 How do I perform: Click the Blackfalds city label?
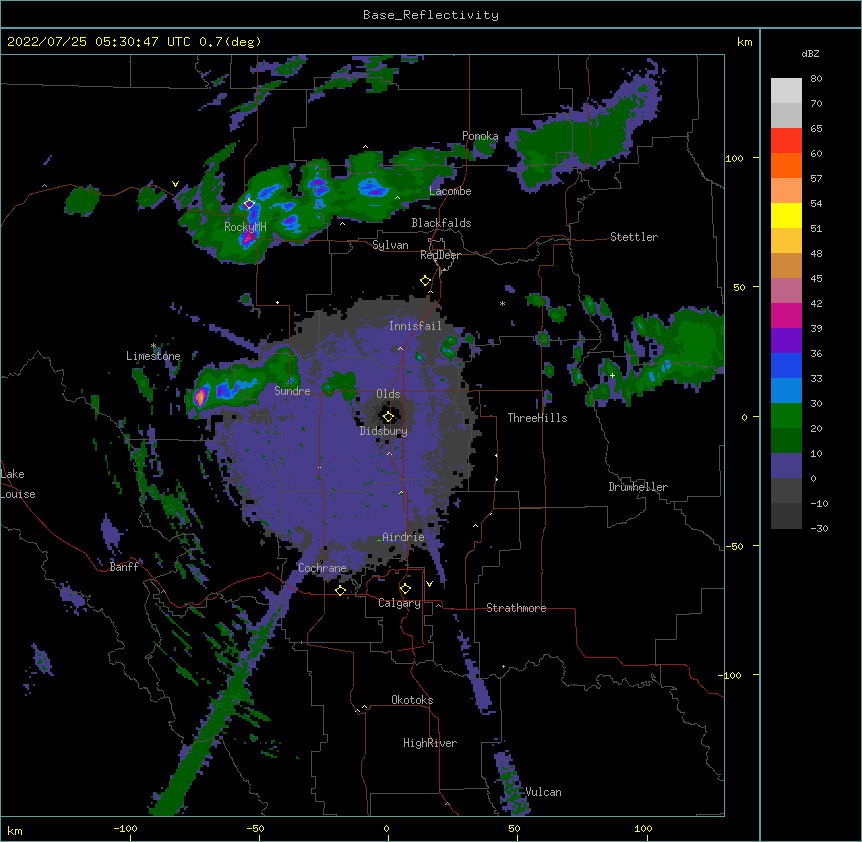tap(441, 223)
